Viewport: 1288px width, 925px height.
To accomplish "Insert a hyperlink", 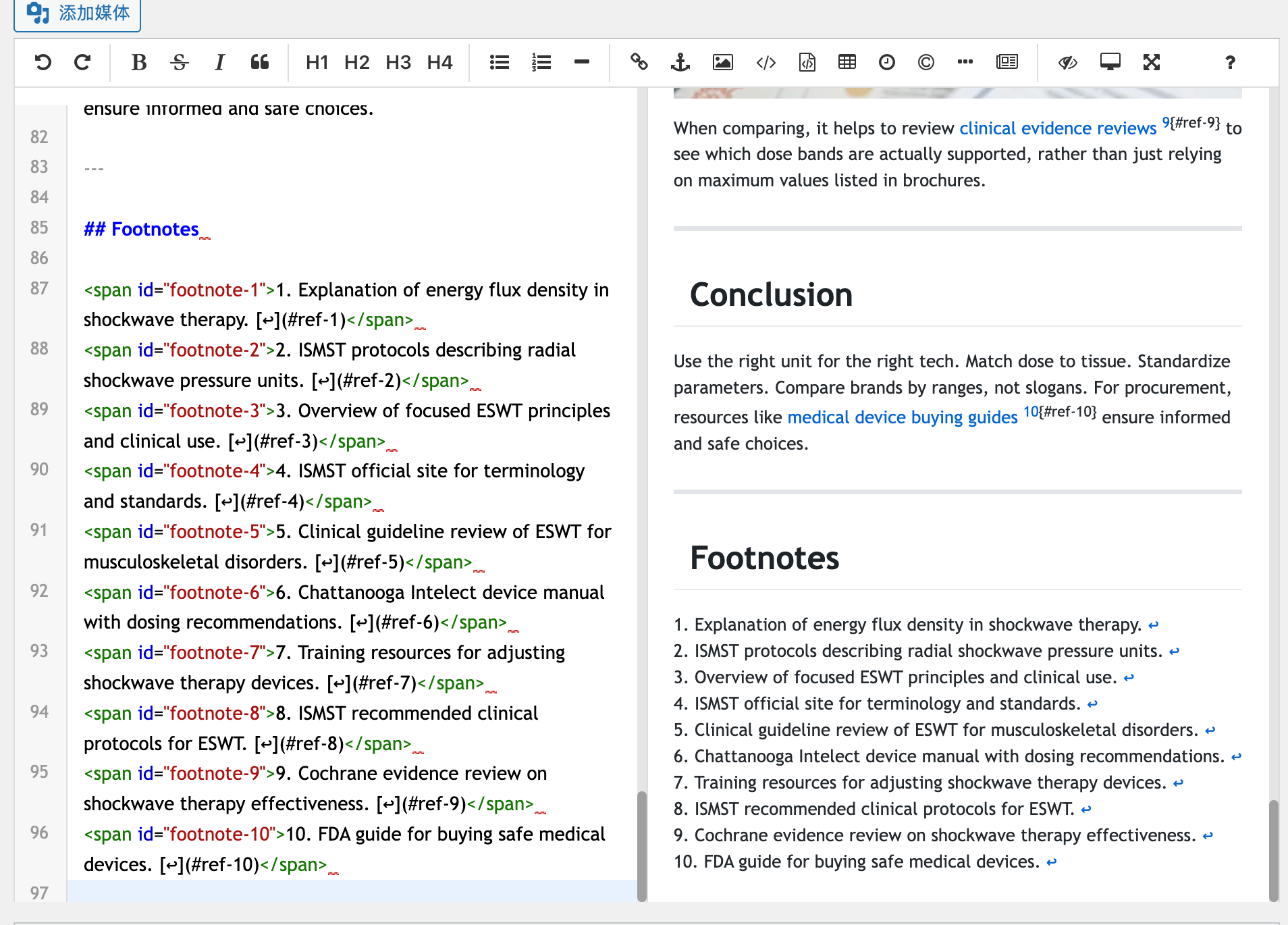I will 639,63.
